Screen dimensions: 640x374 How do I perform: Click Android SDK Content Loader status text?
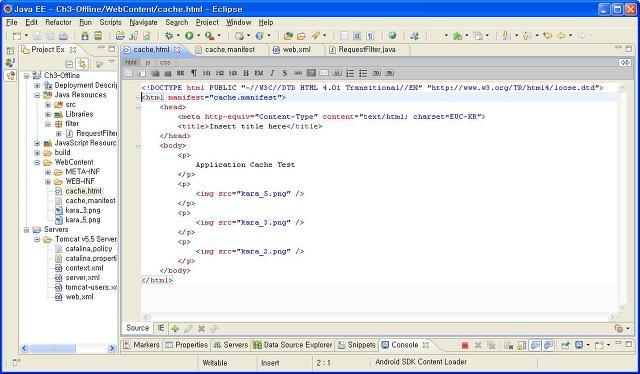421,362
